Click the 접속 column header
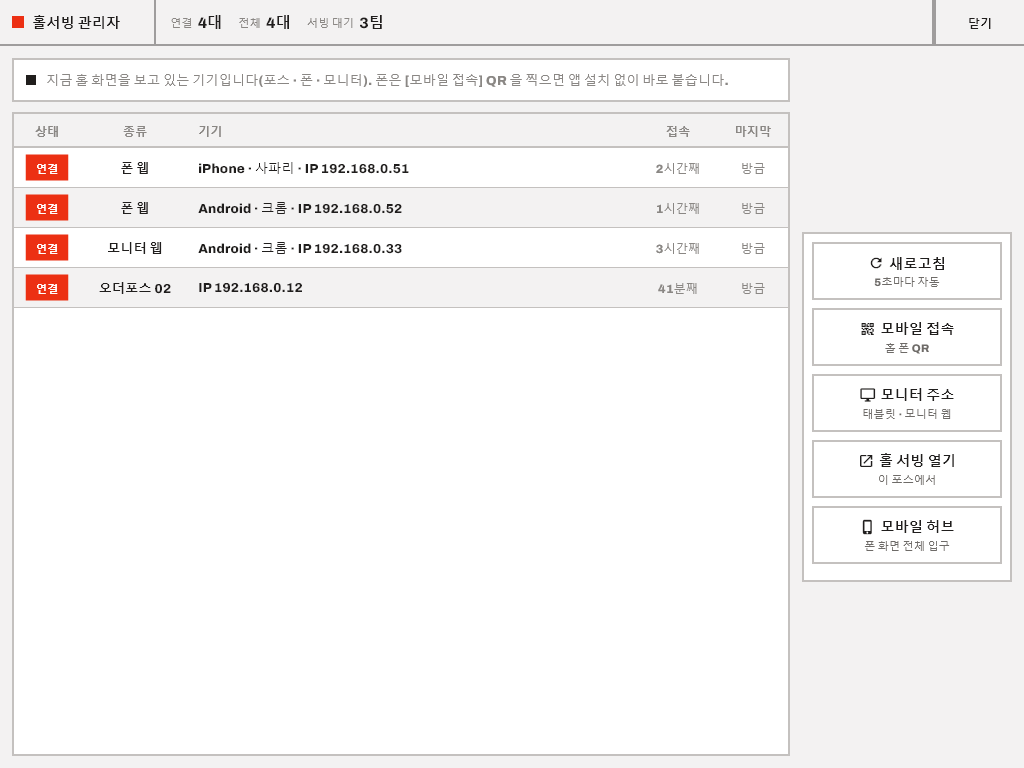Image resolution: width=1024 pixels, height=768 pixels. [x=678, y=131]
